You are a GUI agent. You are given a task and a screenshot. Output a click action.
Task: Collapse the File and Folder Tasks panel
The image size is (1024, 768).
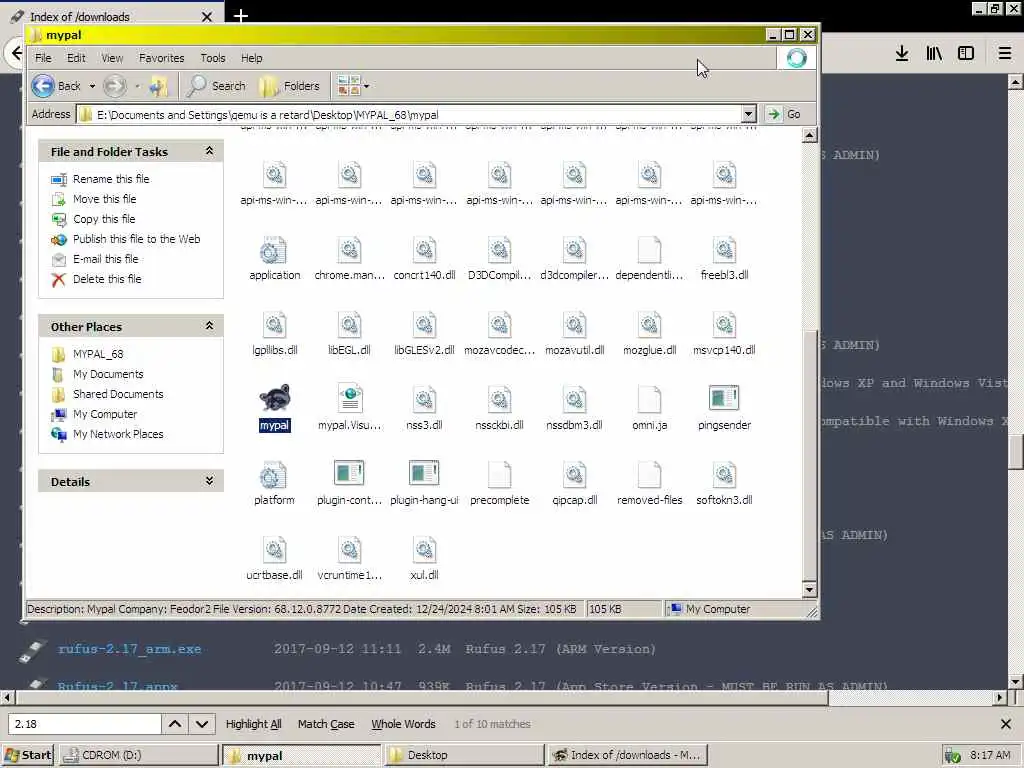tap(209, 151)
